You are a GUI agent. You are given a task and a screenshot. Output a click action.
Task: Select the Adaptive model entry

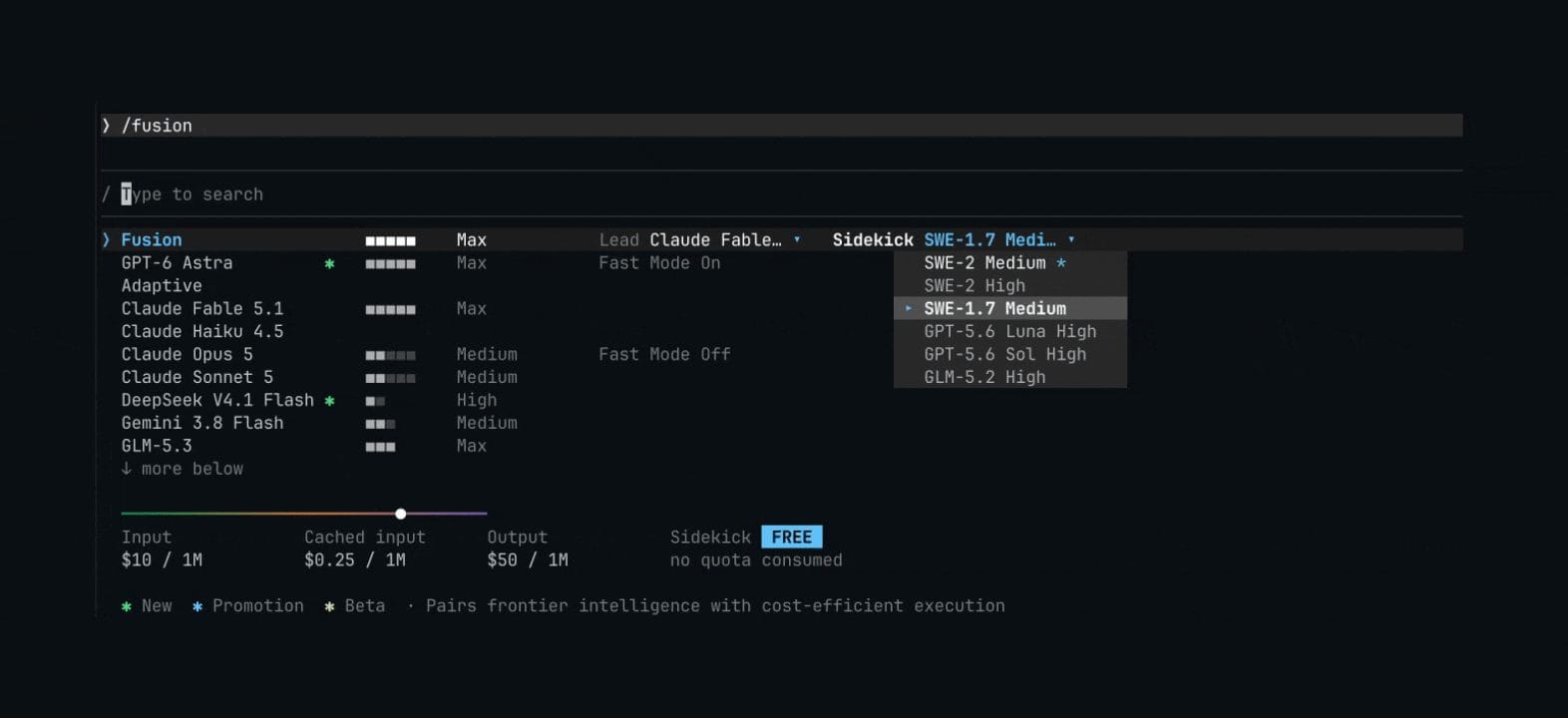pos(162,286)
